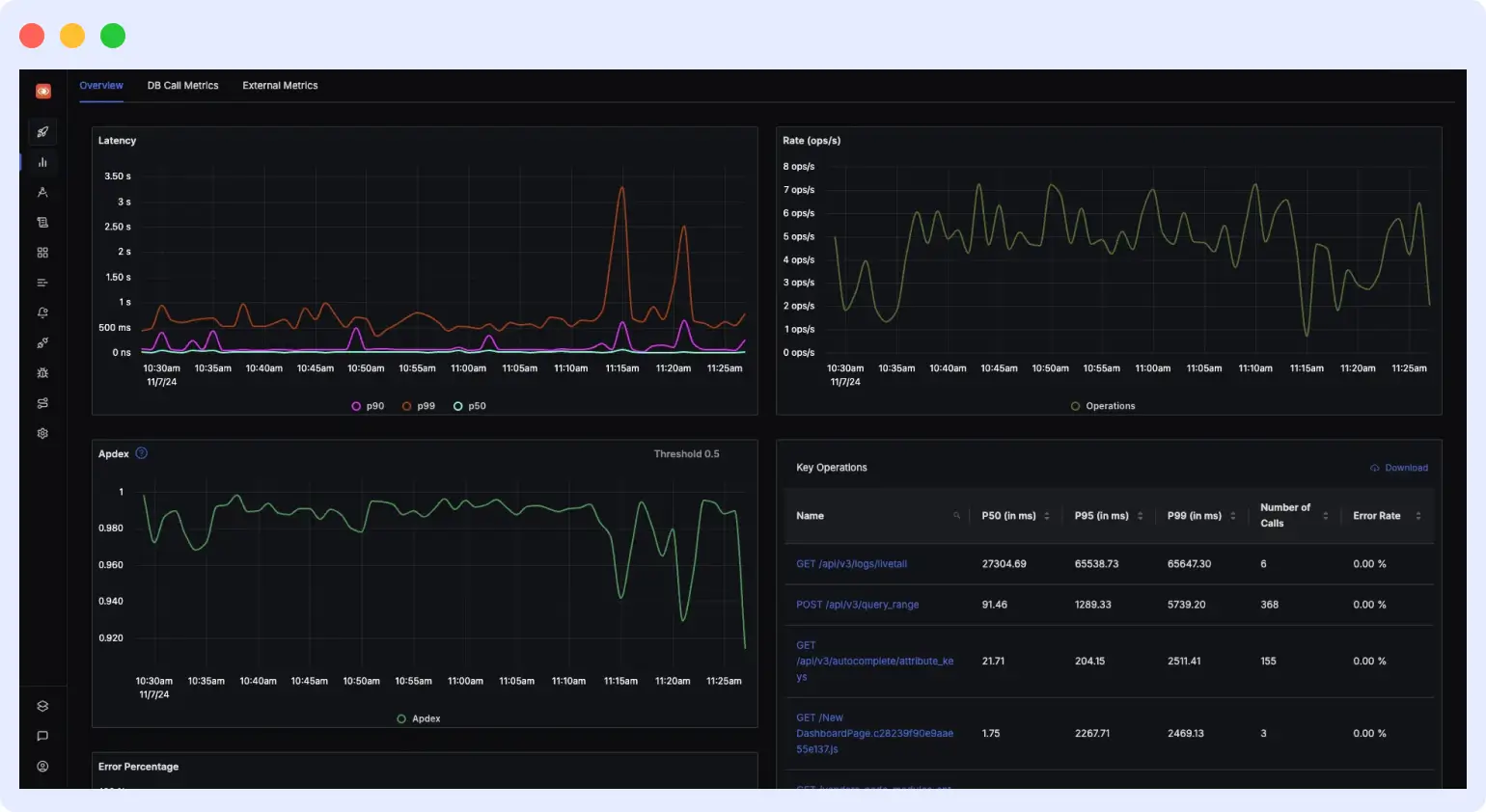Open the Service Map route icon
Viewport: 1486px width, 812px height.
pos(42,403)
